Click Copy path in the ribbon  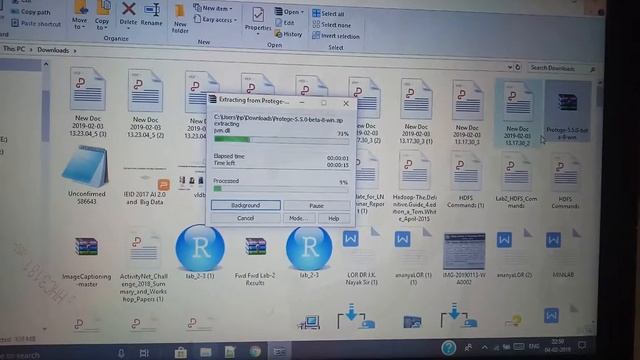pyautogui.click(x=31, y=12)
